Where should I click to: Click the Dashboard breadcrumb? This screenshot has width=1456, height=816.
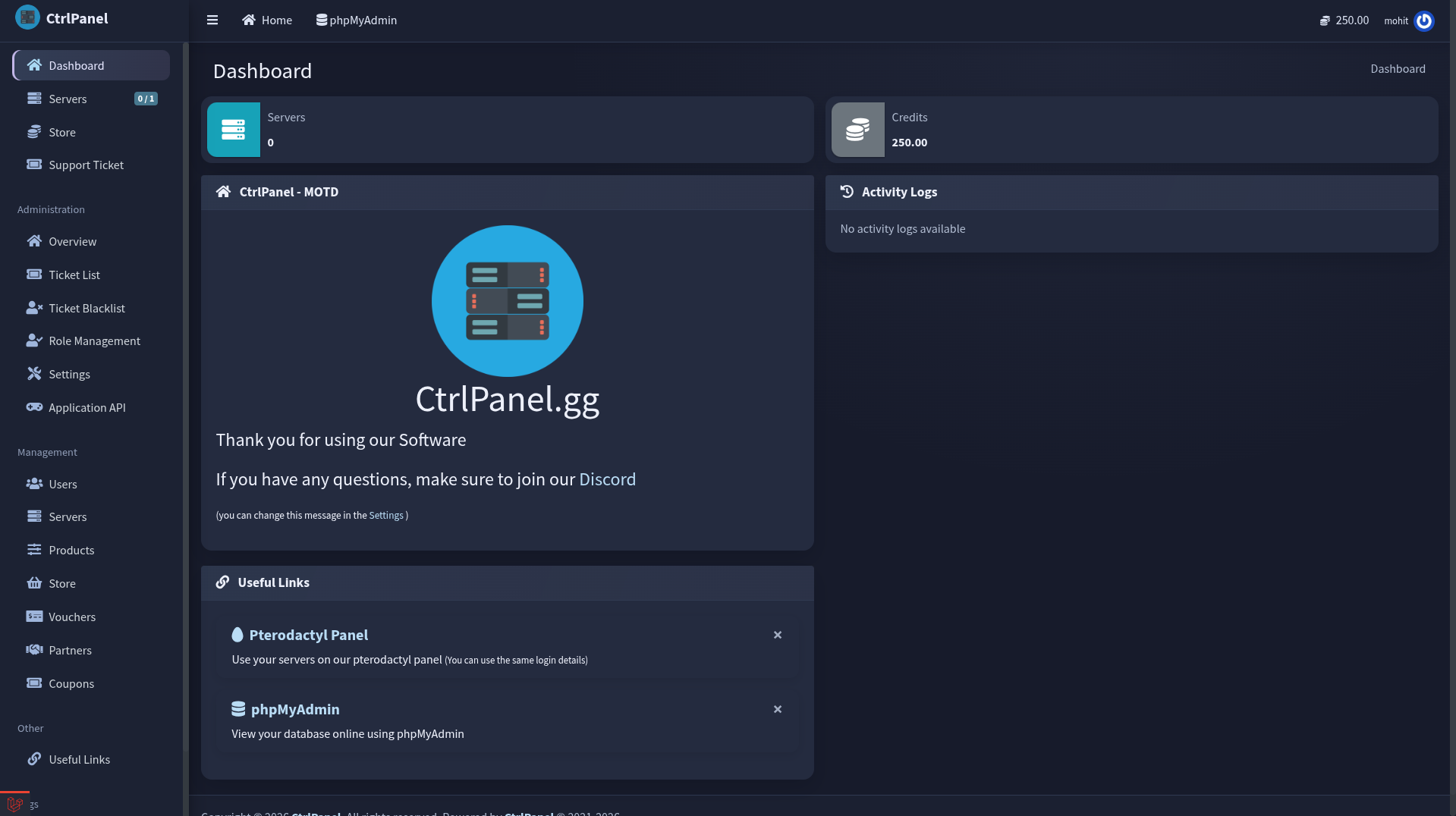(1398, 69)
